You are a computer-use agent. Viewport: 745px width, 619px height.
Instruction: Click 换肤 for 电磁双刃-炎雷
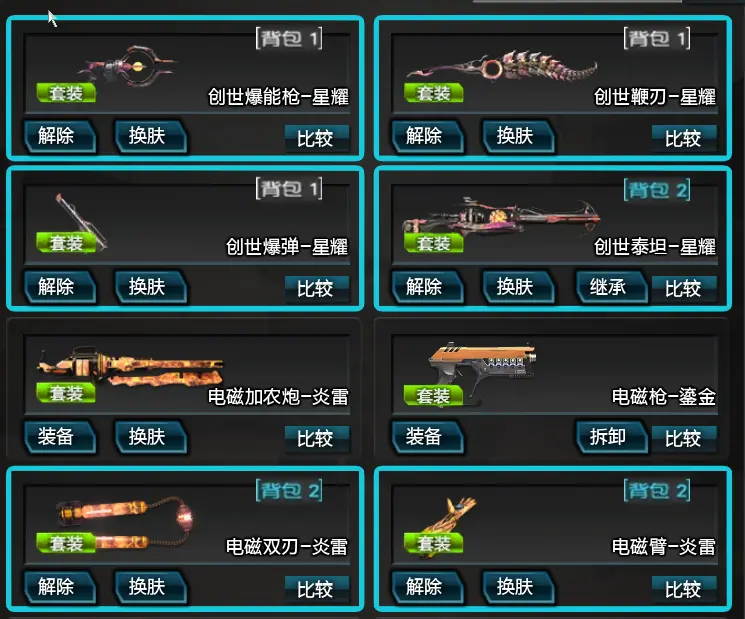[x=151, y=587]
